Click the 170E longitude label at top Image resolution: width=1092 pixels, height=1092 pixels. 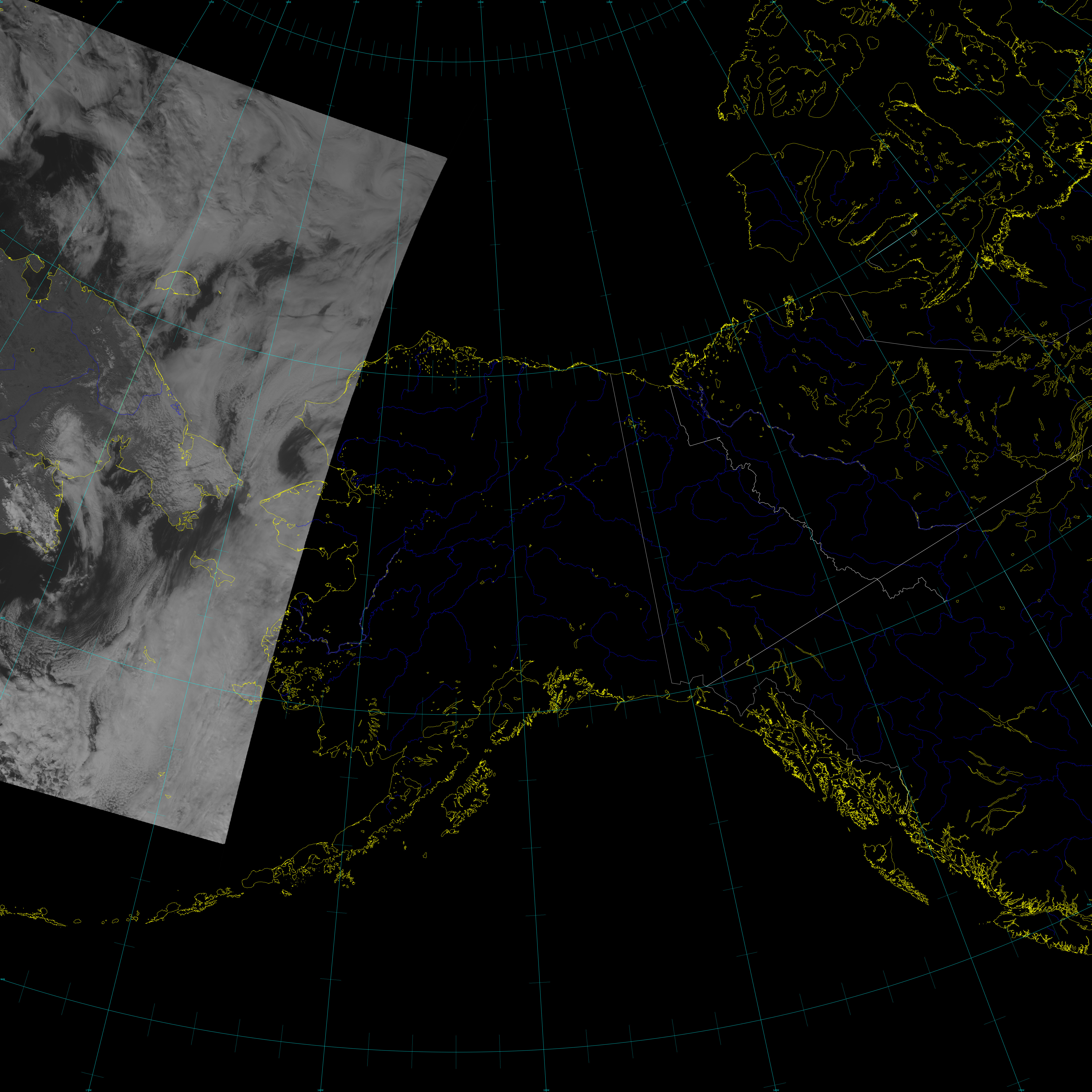(x=211, y=2)
